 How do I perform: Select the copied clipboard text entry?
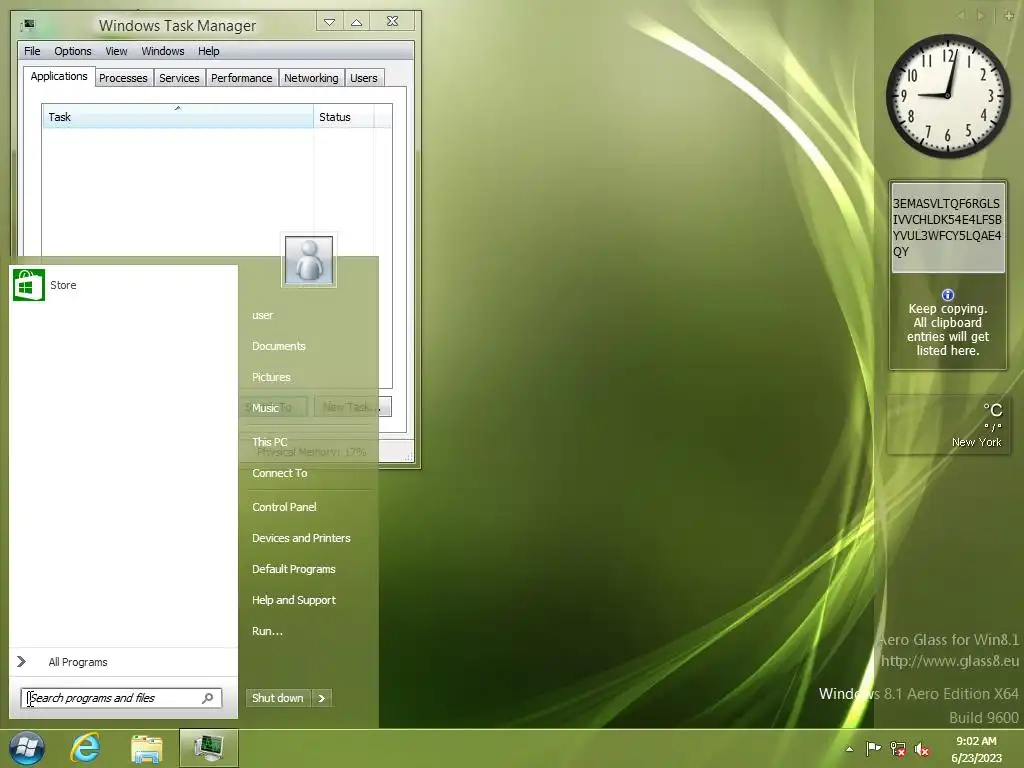[947, 227]
